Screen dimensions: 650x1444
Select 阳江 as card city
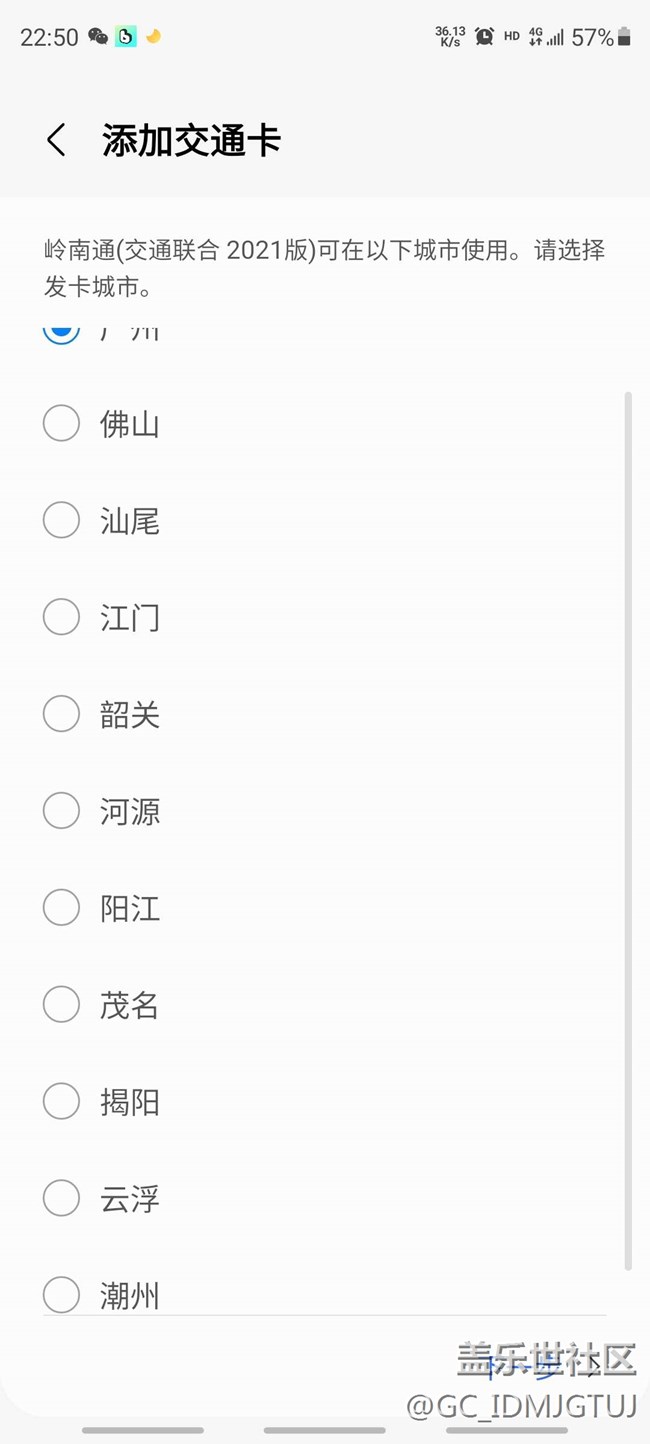(x=61, y=908)
